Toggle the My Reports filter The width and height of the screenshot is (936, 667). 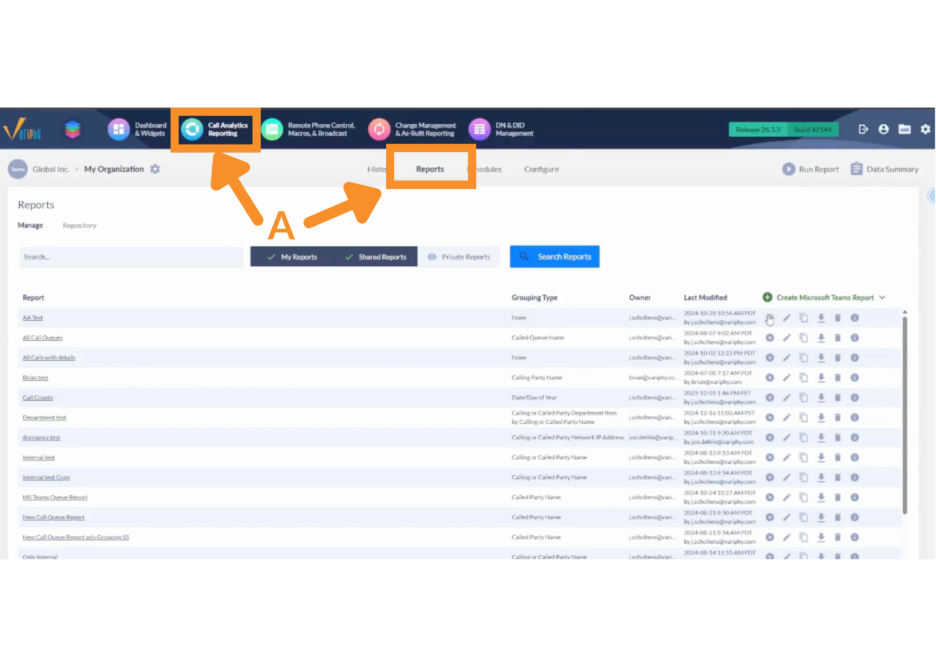[x=291, y=257]
